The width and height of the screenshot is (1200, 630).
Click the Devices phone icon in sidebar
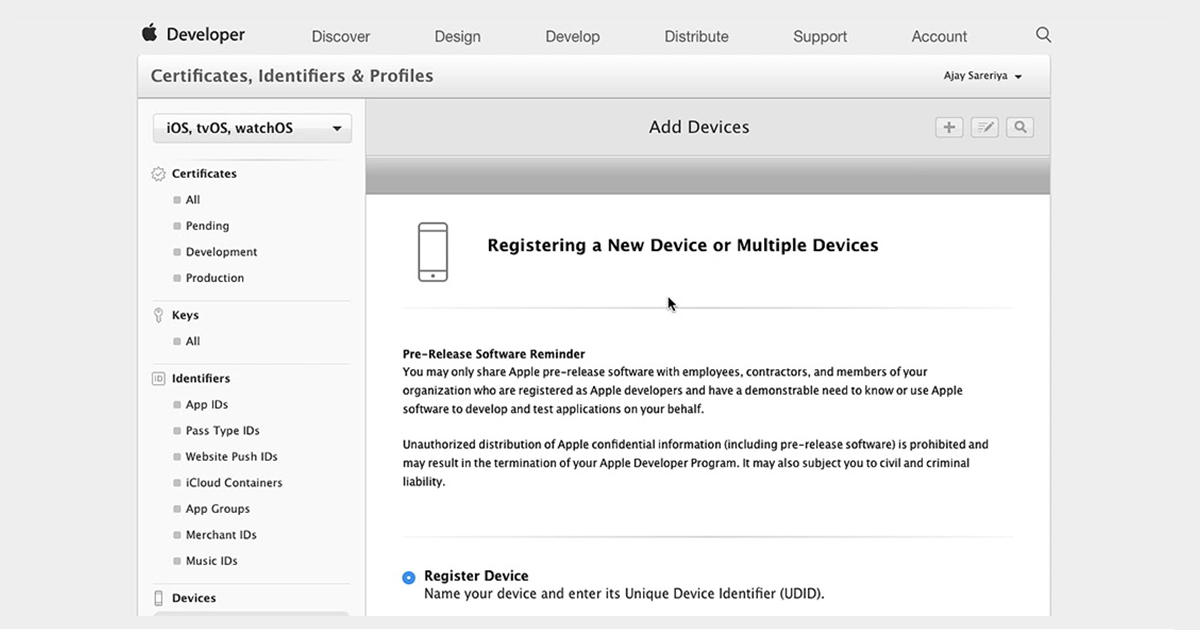[x=158, y=598]
